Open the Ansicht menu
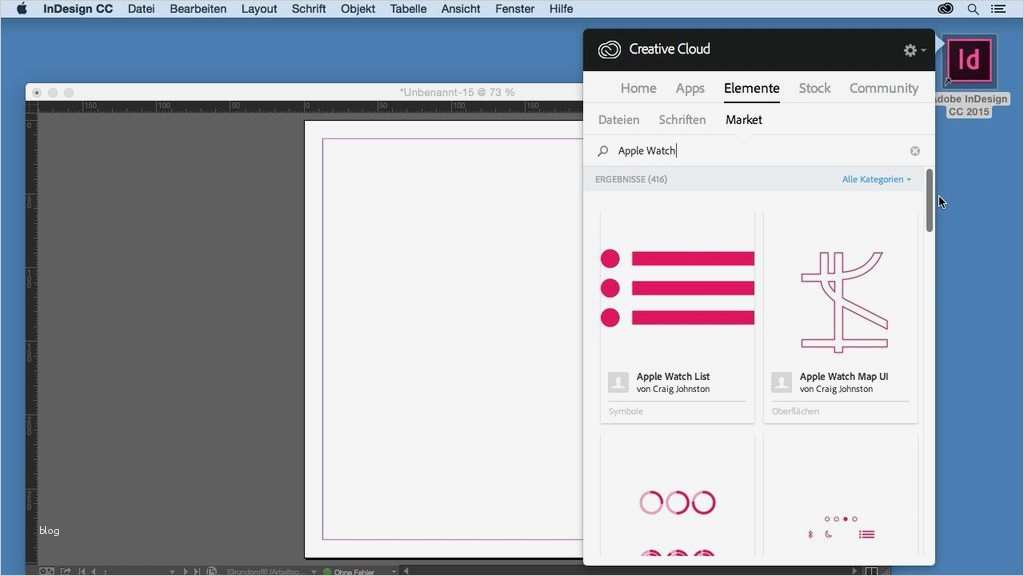The image size is (1024, 576). pyautogui.click(x=460, y=8)
